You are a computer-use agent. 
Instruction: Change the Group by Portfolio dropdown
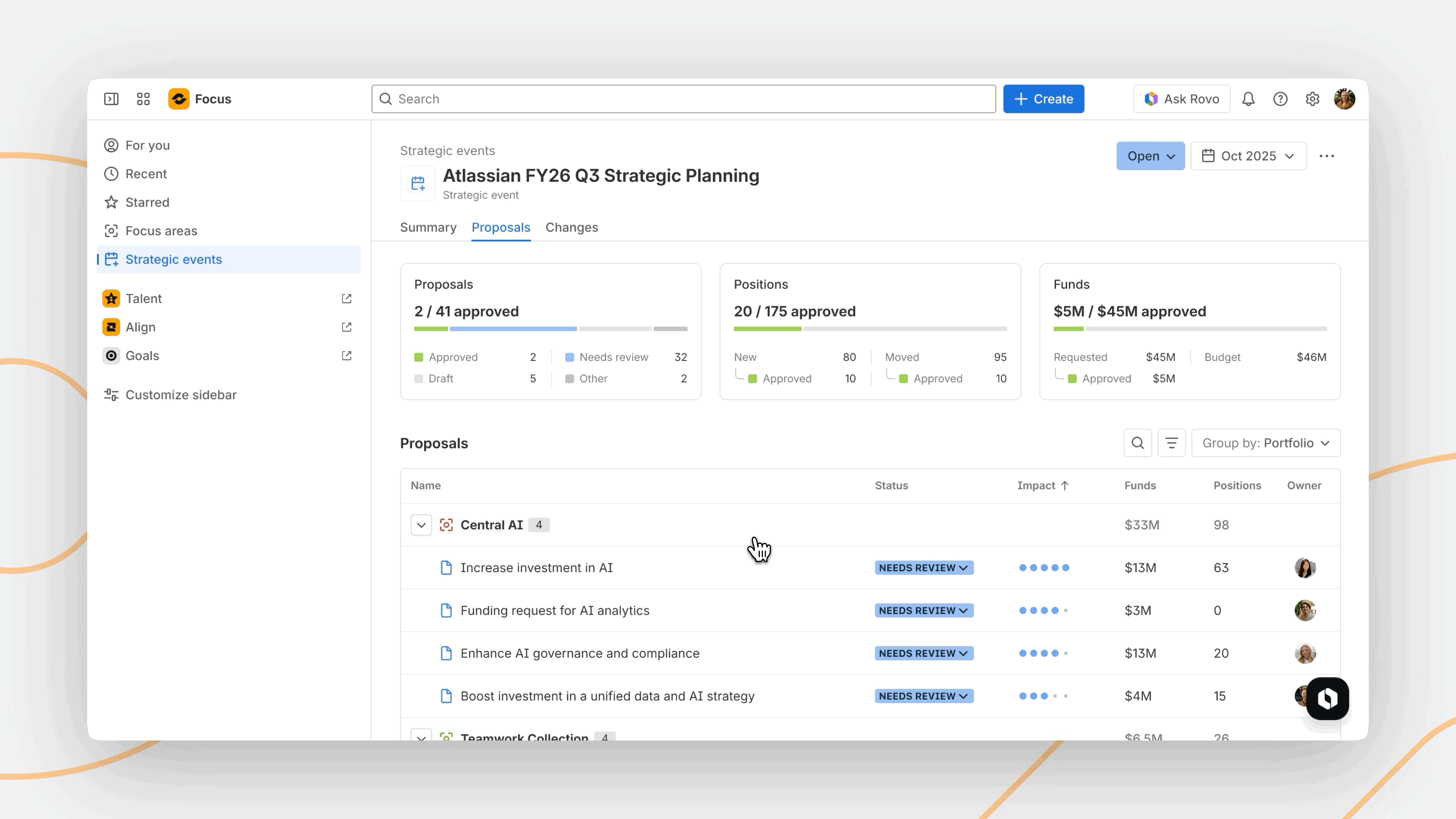tap(1266, 443)
